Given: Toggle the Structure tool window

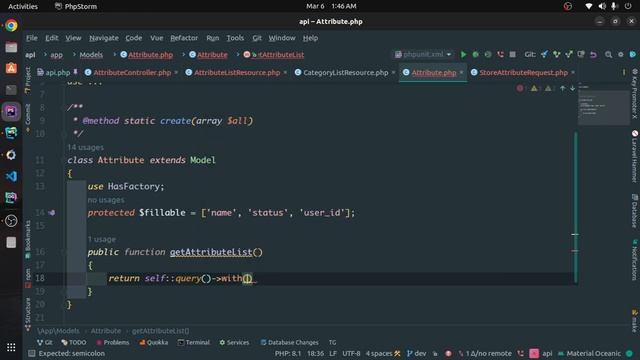Looking at the screenshot, I should tap(28, 314).
